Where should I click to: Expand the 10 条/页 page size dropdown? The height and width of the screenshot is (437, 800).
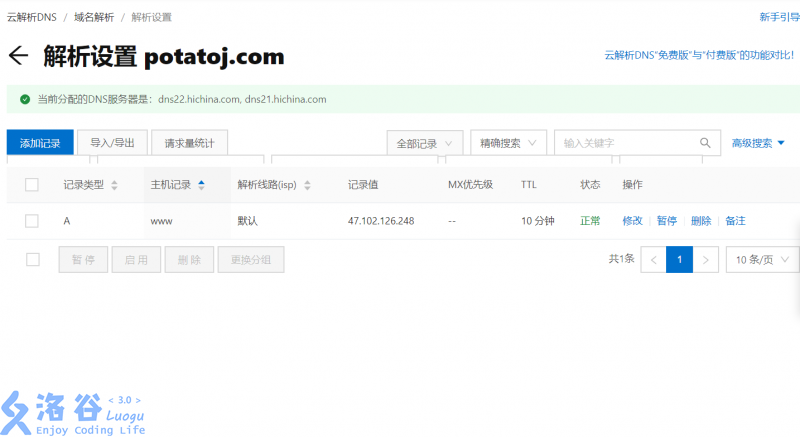tap(762, 260)
